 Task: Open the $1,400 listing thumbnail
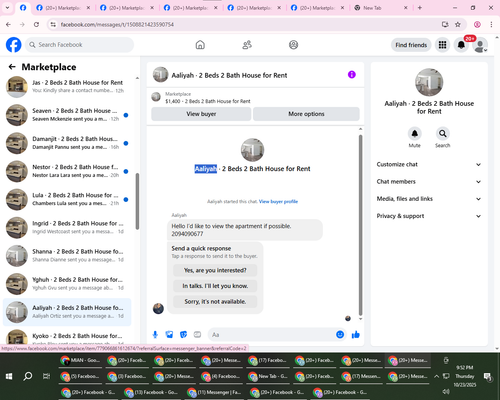tap(156, 97)
